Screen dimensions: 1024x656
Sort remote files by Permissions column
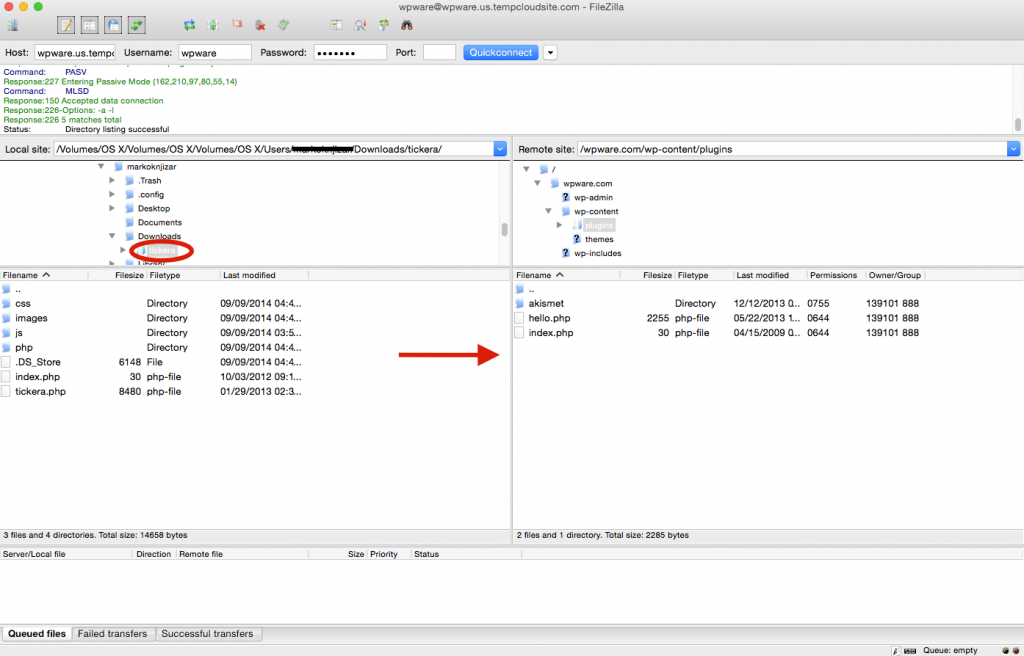[x=833, y=276]
